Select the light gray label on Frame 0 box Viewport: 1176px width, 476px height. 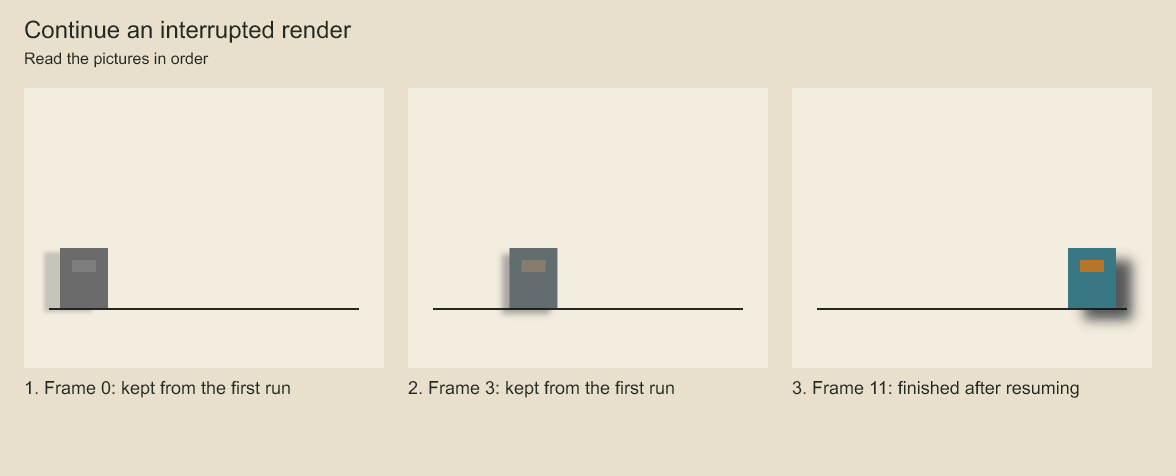[x=84, y=266]
